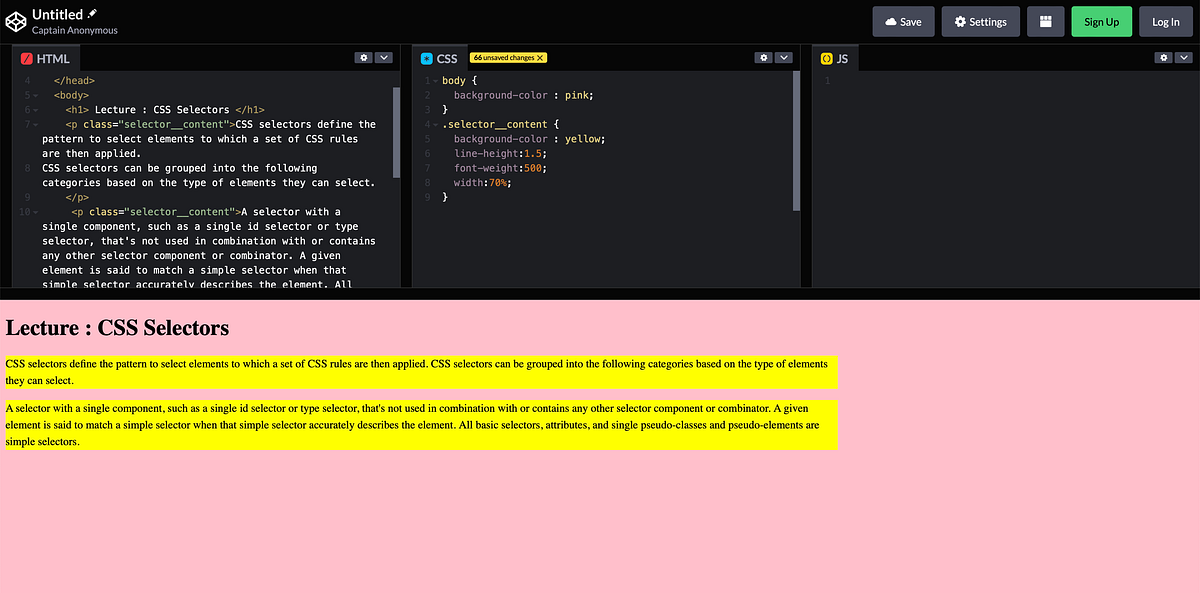Expand the JS panel options chevron

tap(1185, 58)
